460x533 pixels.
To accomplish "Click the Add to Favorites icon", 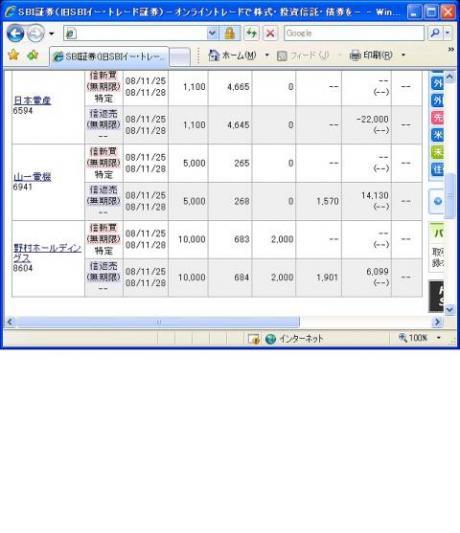I will click(33, 55).
